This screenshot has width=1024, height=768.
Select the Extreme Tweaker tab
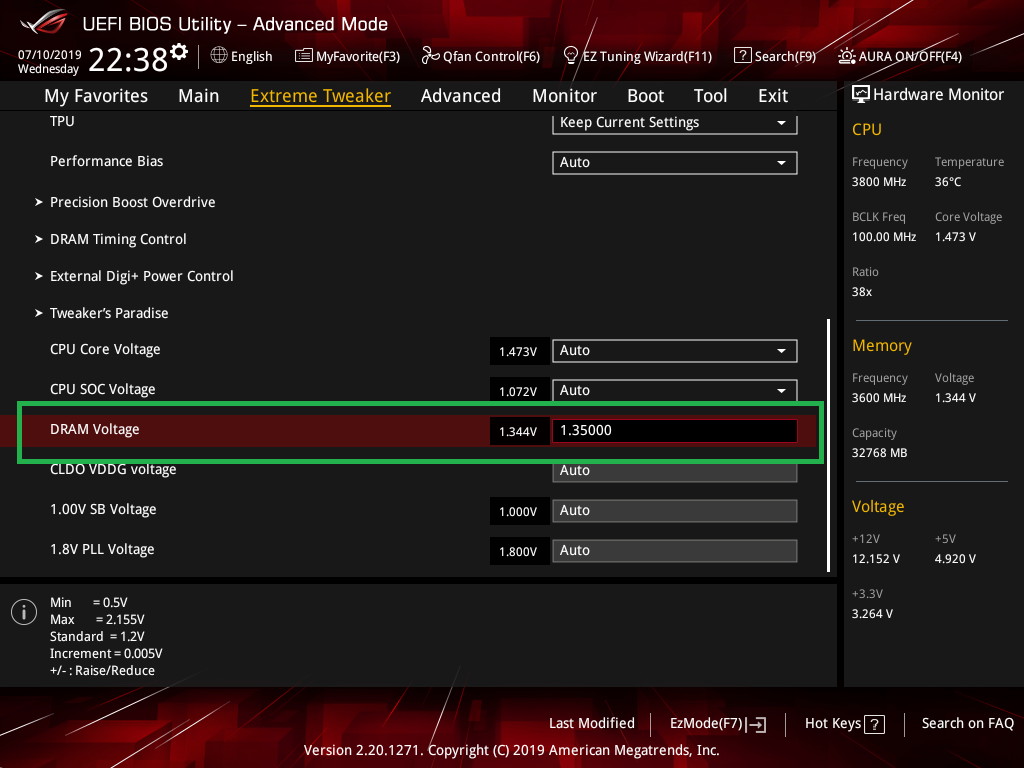tap(320, 96)
